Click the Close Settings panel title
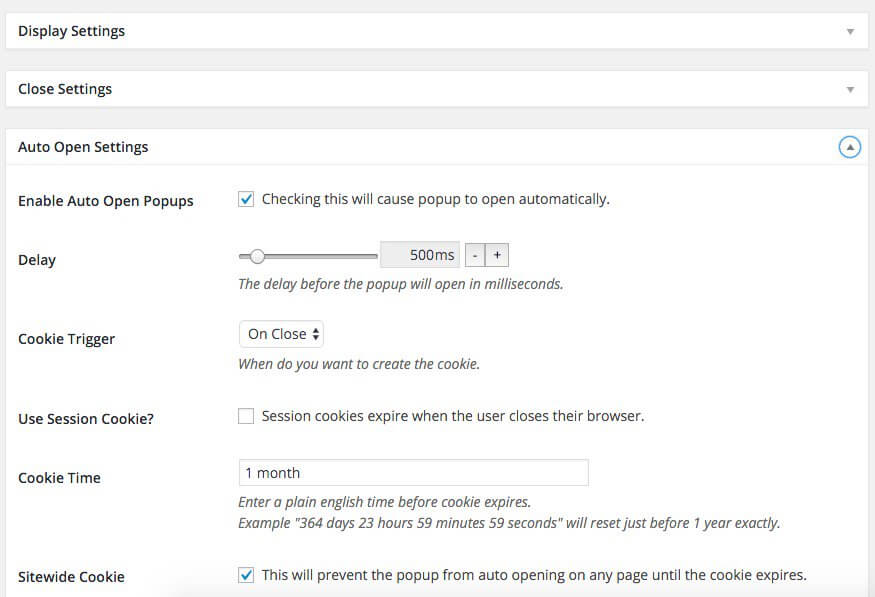This screenshot has height=597, width=875. tap(65, 89)
